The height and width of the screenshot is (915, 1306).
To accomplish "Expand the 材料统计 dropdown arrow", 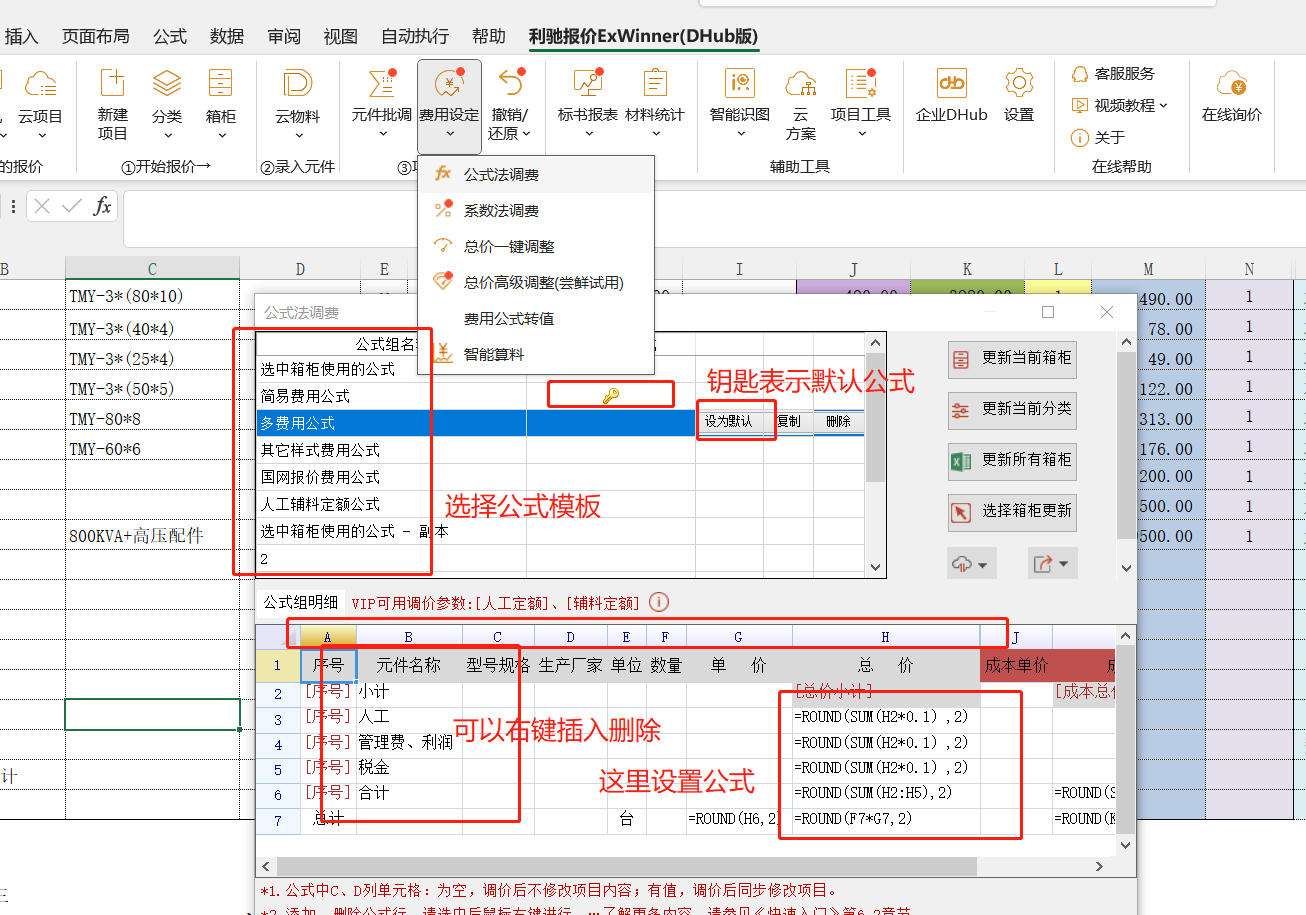I will pyautogui.click(x=655, y=135).
